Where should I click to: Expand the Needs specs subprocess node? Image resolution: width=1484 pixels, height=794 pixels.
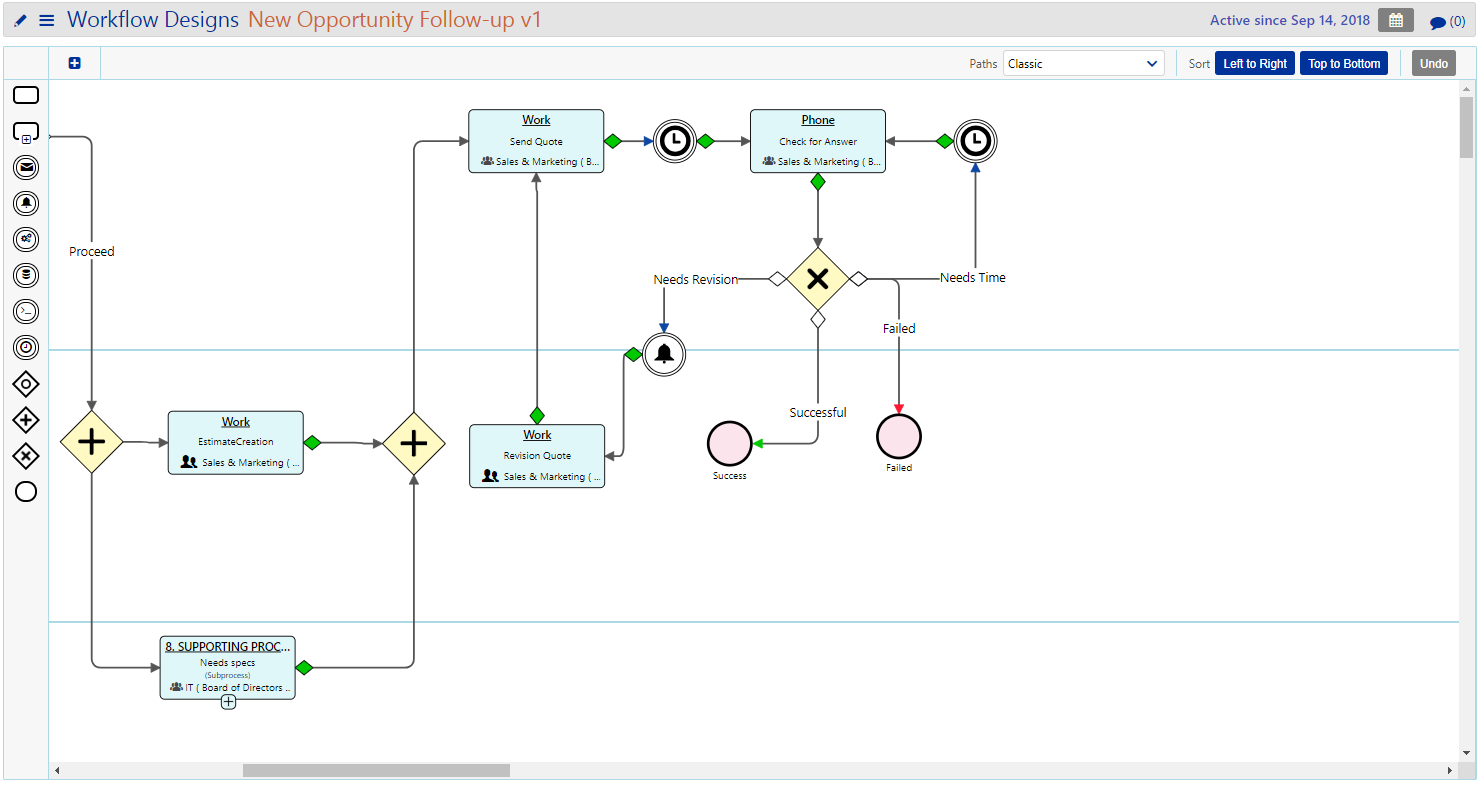point(228,703)
